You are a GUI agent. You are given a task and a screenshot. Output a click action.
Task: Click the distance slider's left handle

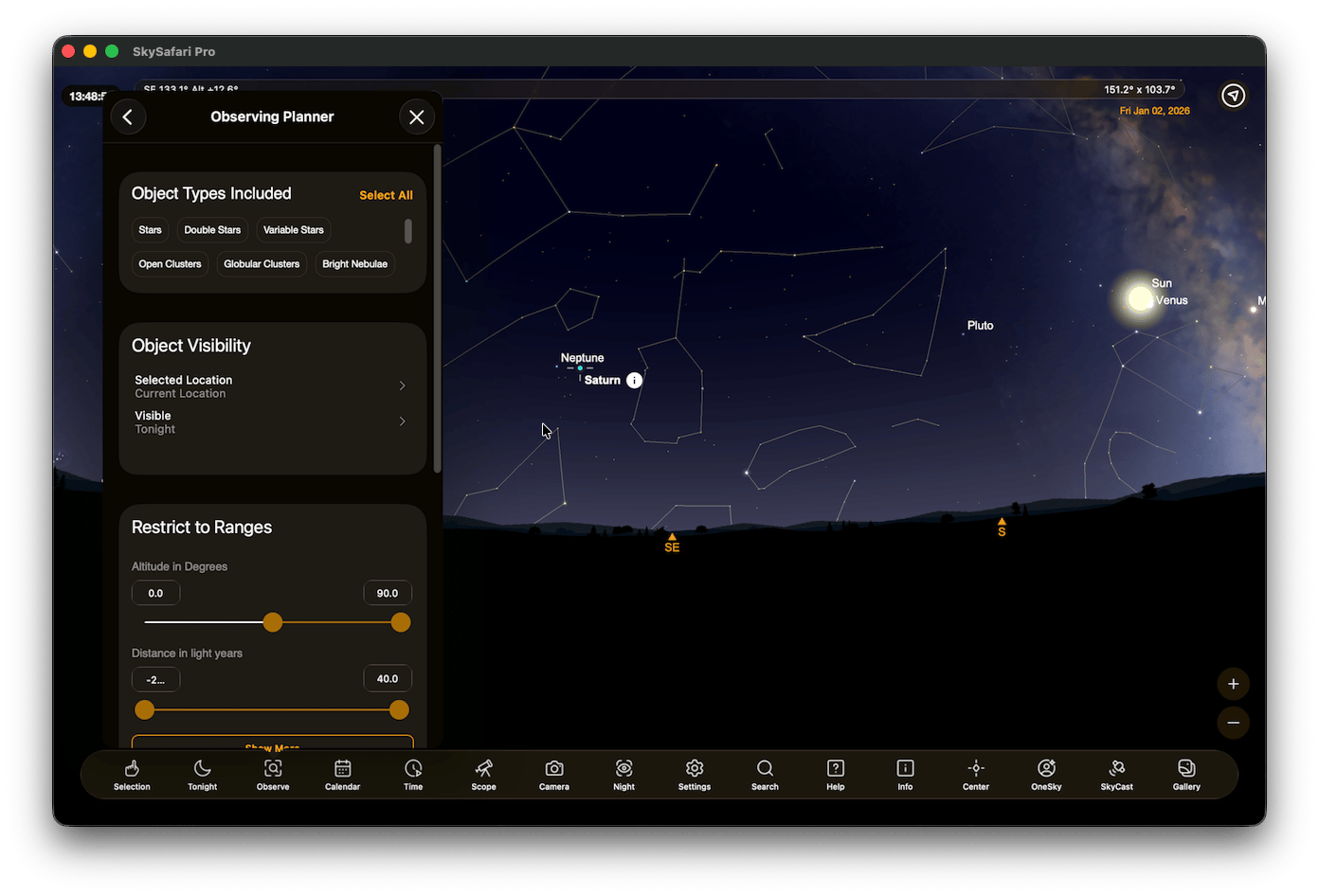[x=144, y=709]
